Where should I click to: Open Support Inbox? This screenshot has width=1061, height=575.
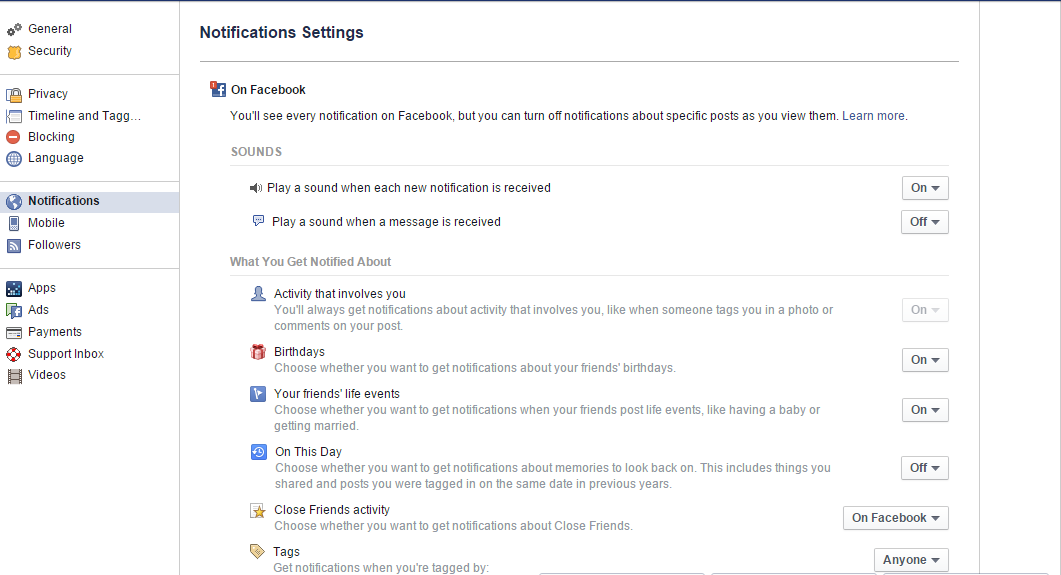pos(66,354)
